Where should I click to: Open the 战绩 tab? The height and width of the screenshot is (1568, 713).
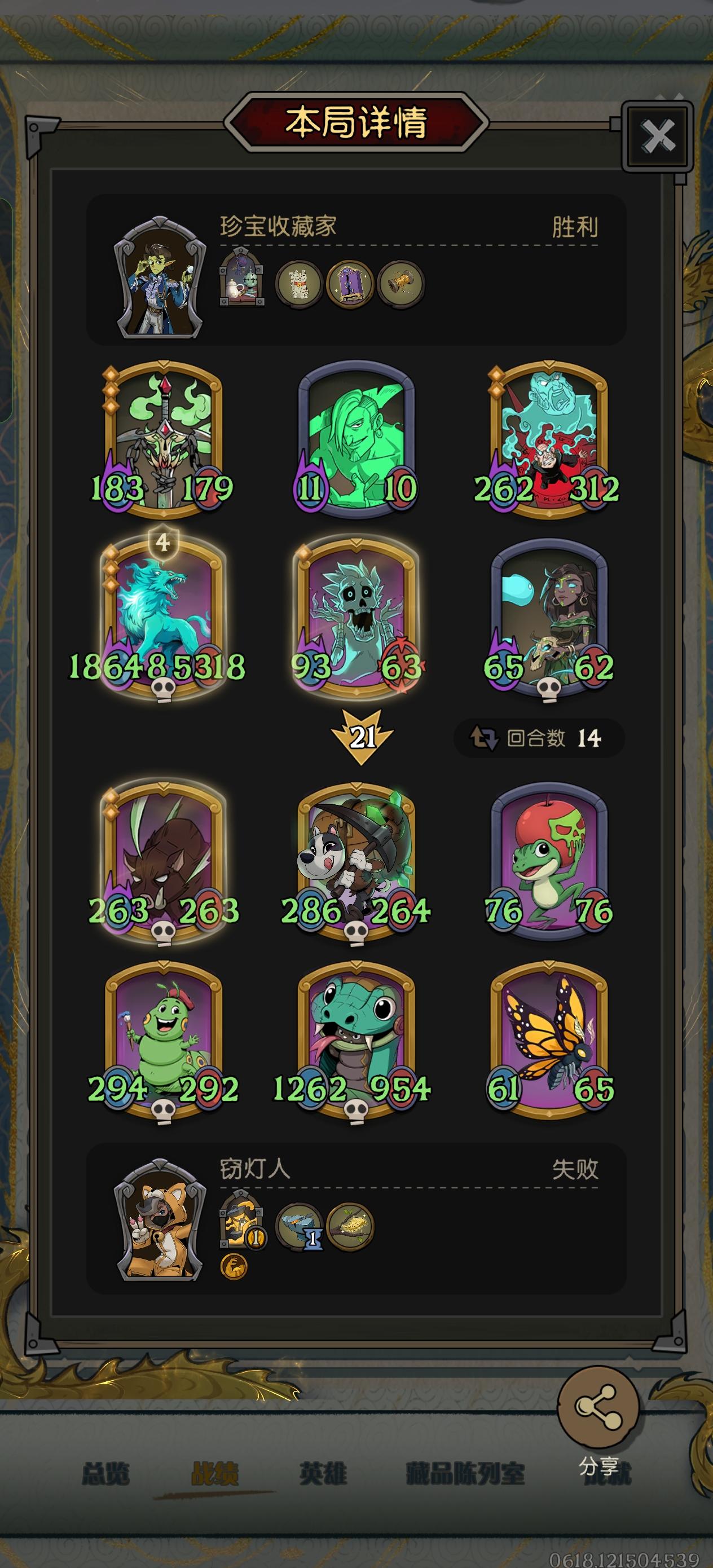tap(215, 1474)
